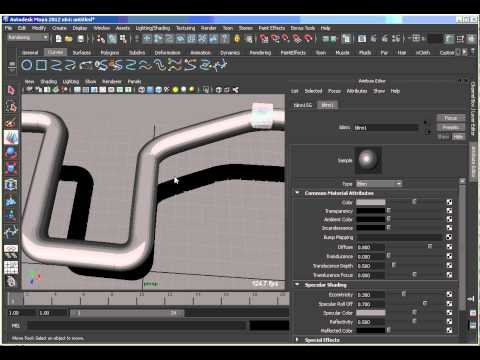Image resolution: width=480 pixels, height=360 pixels.
Task: Click the yellow lock icon in status line
Action: click(x=237, y=39)
